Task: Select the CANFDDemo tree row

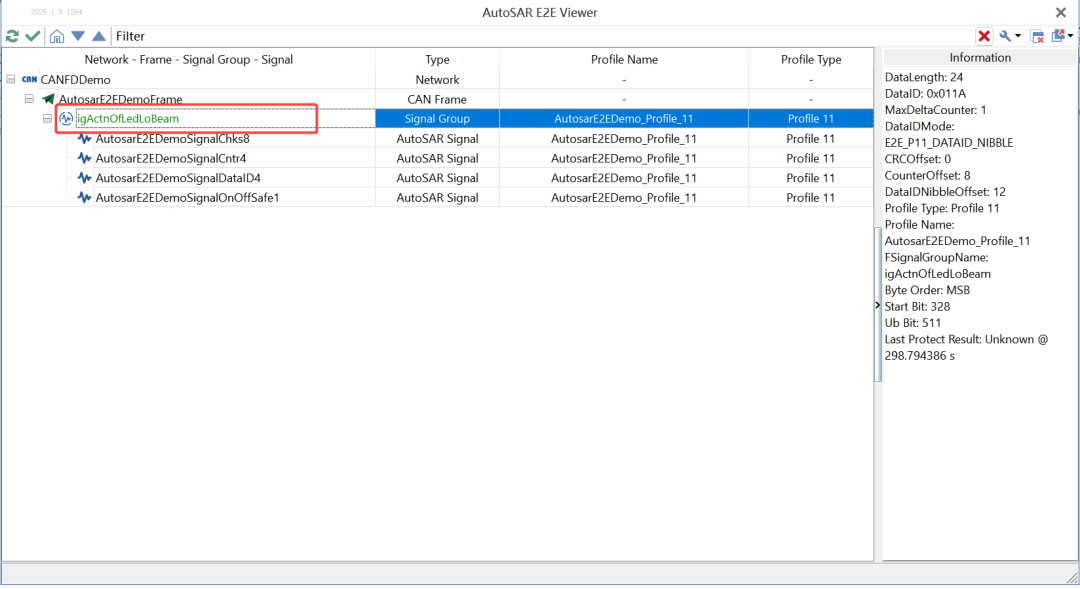Action: [x=75, y=80]
